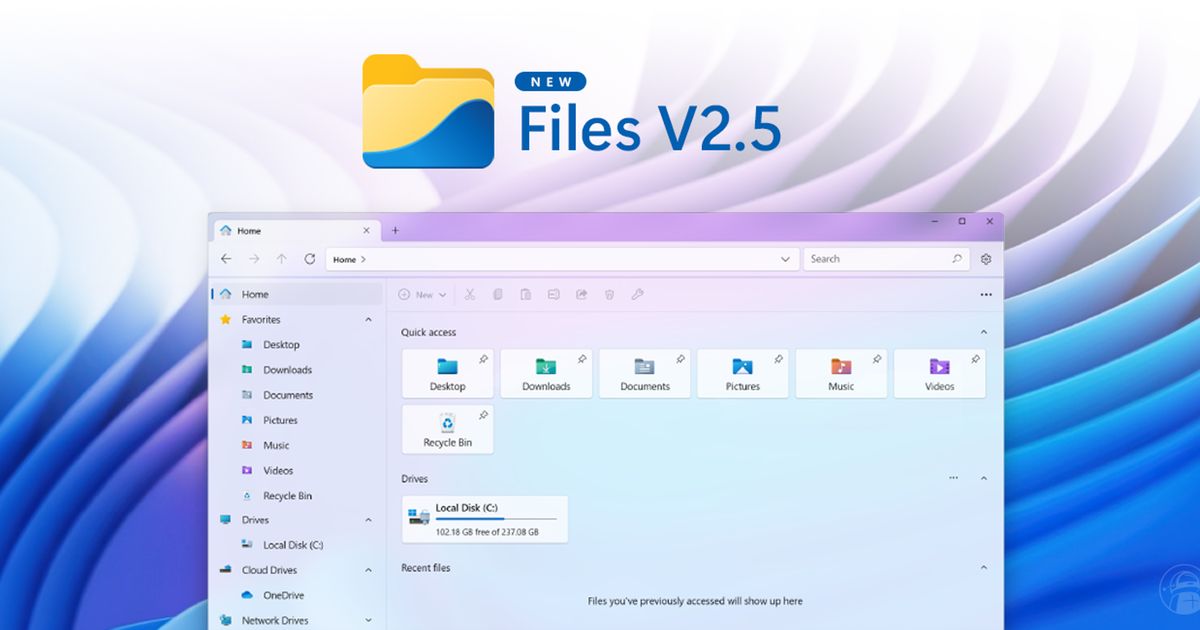Collapse the Favorites sidebar section

[368, 320]
